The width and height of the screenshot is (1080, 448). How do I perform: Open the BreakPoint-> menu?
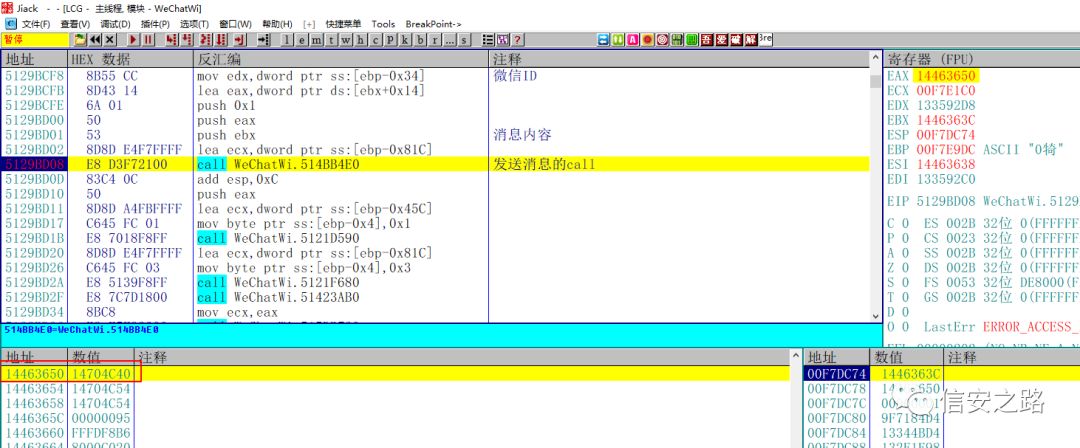point(433,24)
